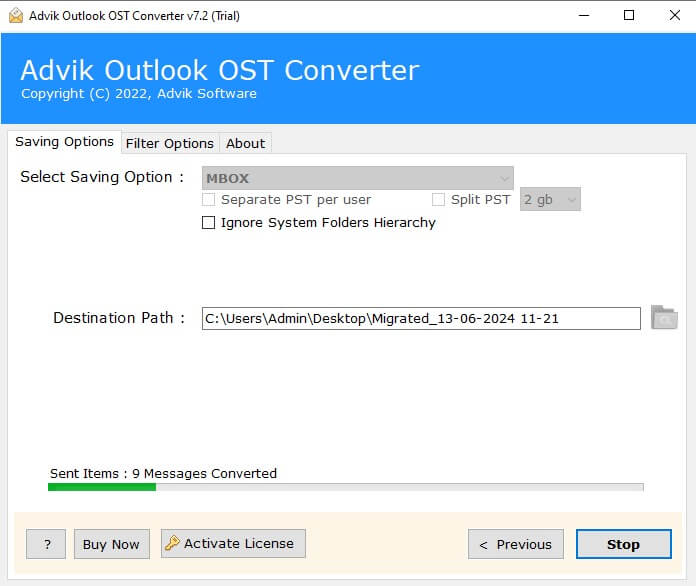696x586 pixels.
Task: Toggle the Split PST checkbox
Action: click(x=438, y=199)
